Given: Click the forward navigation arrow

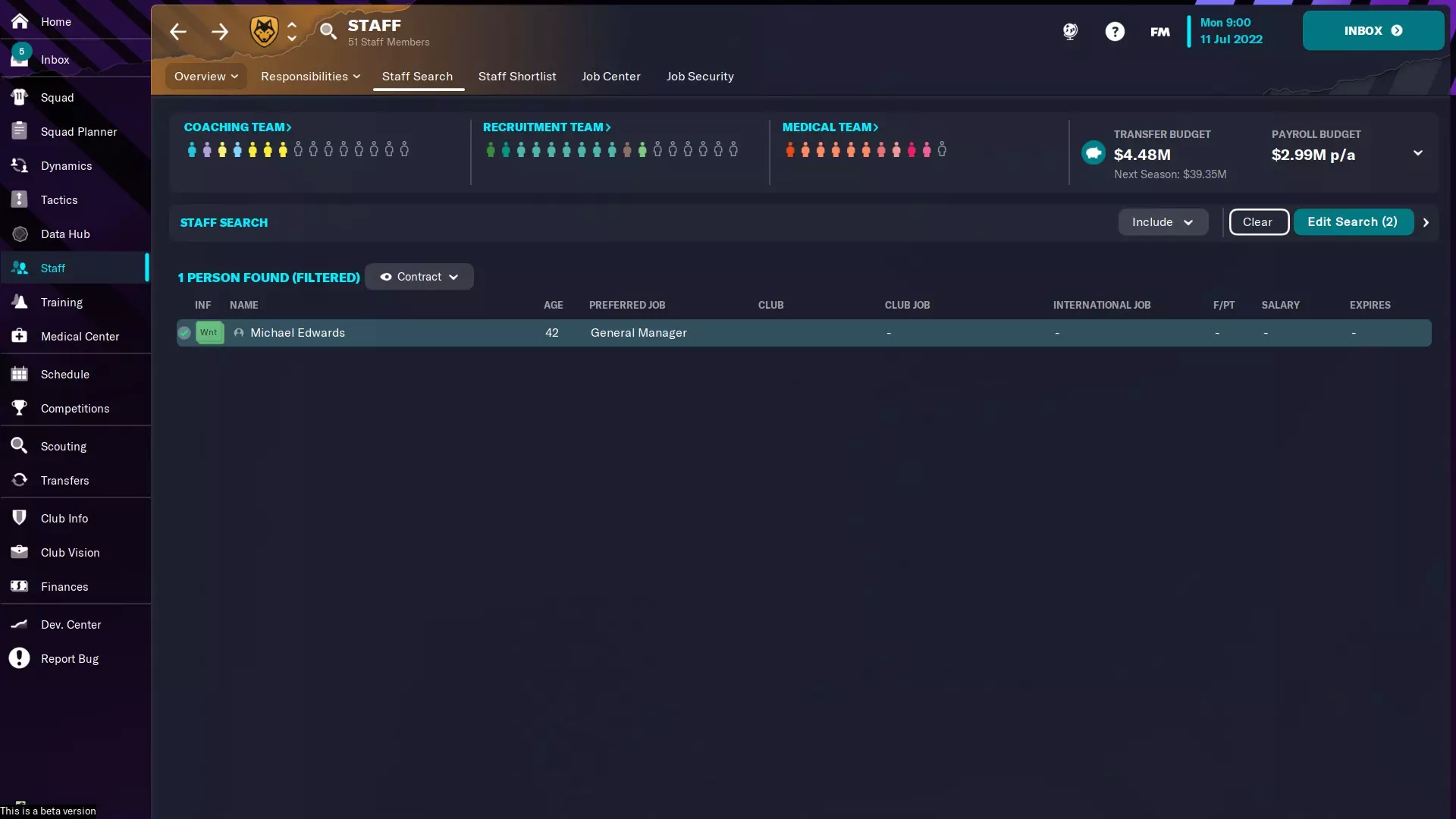Looking at the screenshot, I should click(220, 32).
